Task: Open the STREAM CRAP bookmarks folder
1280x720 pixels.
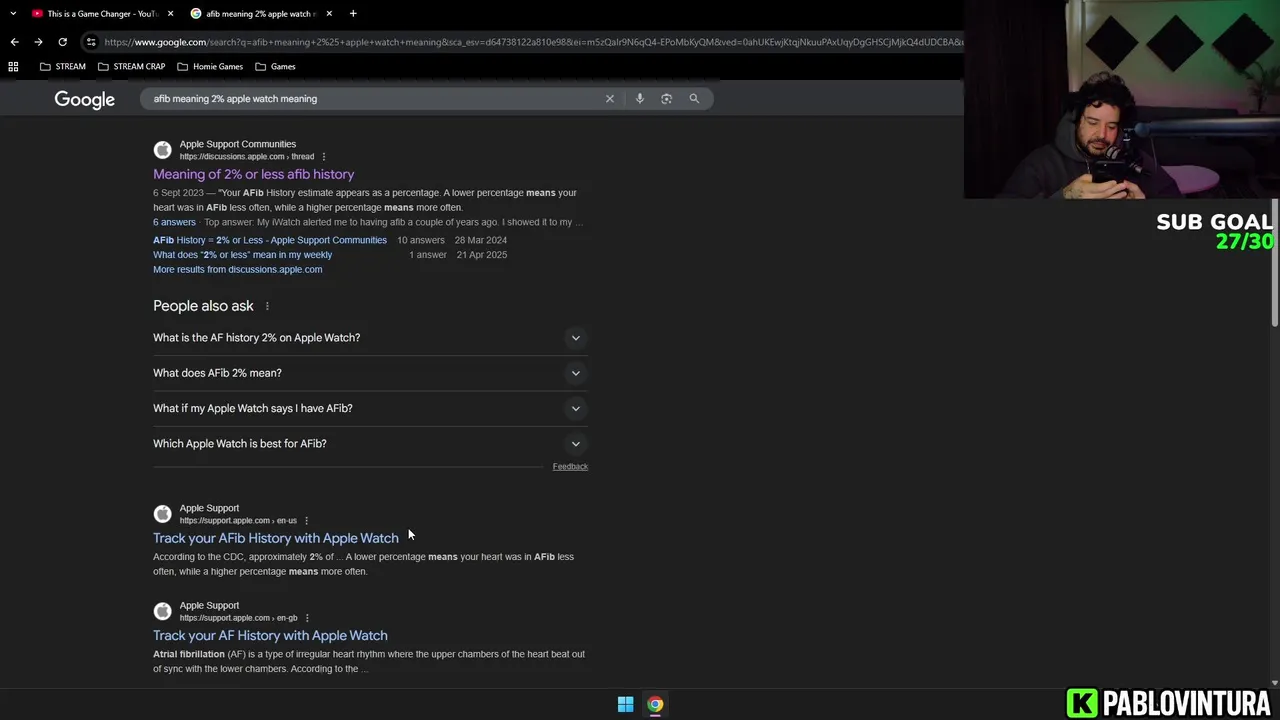Action: tap(131, 66)
